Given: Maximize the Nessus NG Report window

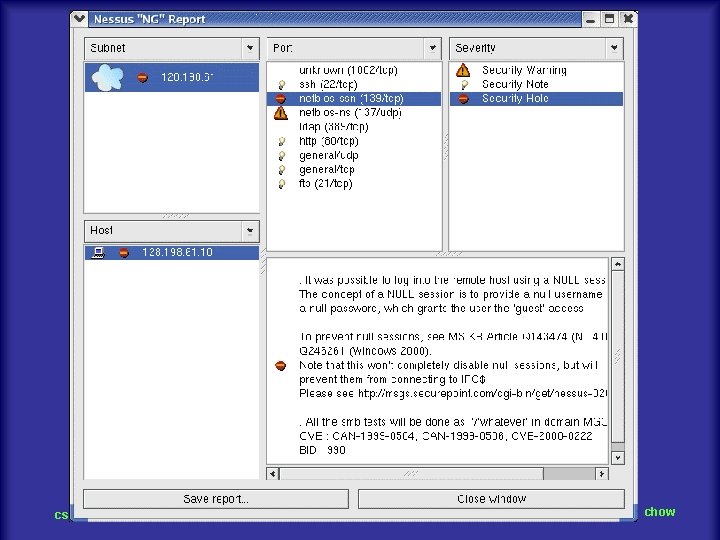Looking at the screenshot, I should (609, 19).
